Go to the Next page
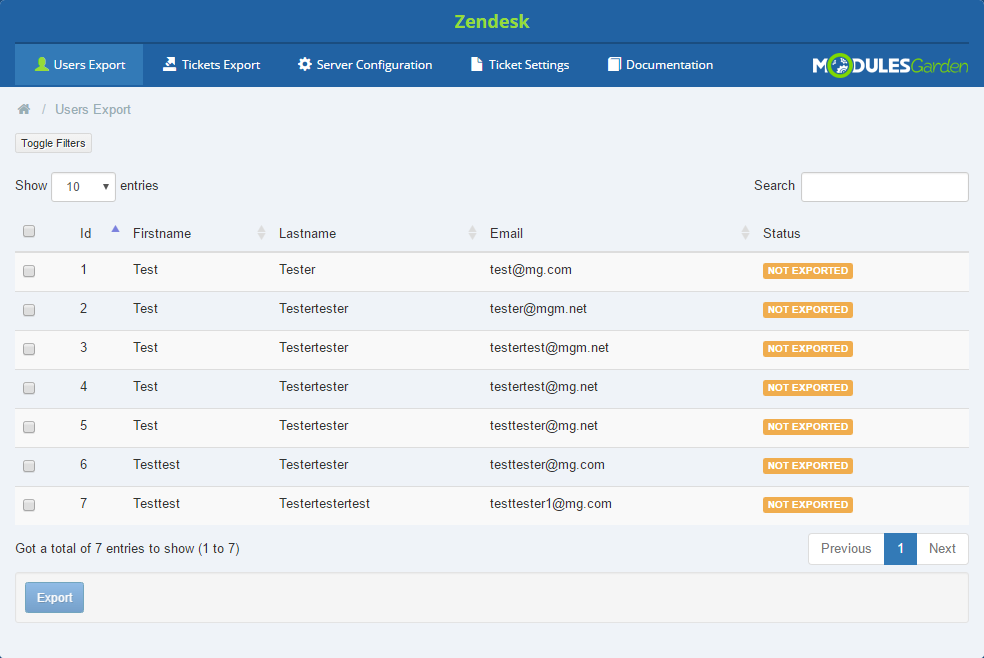Image resolution: width=984 pixels, height=658 pixels. (942, 549)
